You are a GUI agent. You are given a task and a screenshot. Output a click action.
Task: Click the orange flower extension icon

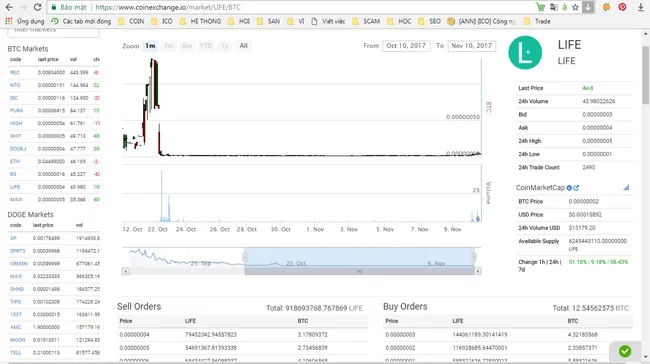pos(606,7)
